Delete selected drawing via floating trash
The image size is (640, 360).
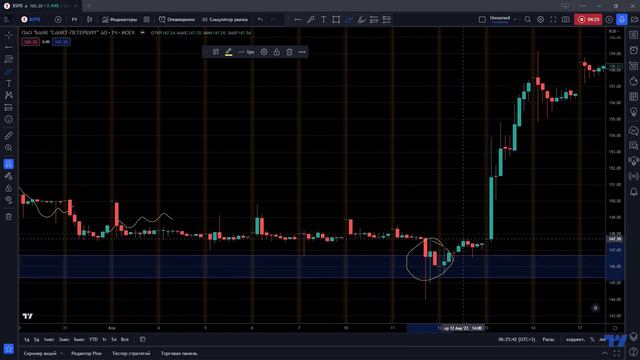[289, 52]
